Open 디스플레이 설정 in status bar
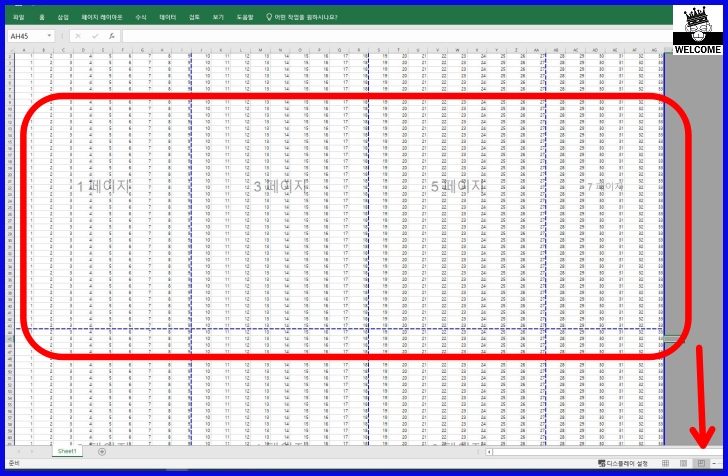The image size is (728, 476). click(623, 463)
